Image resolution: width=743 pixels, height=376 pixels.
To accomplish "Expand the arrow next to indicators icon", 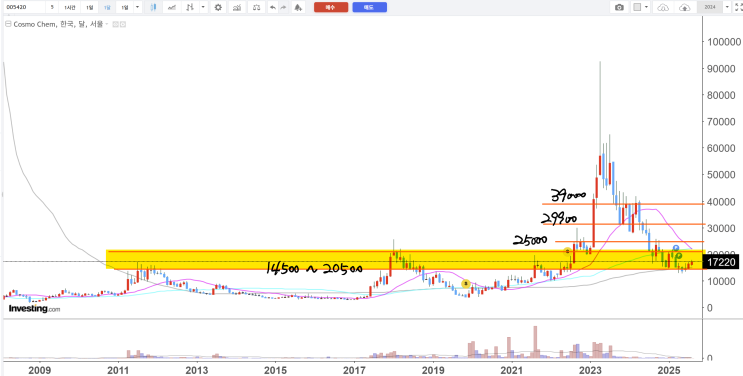I will coord(203,7).
